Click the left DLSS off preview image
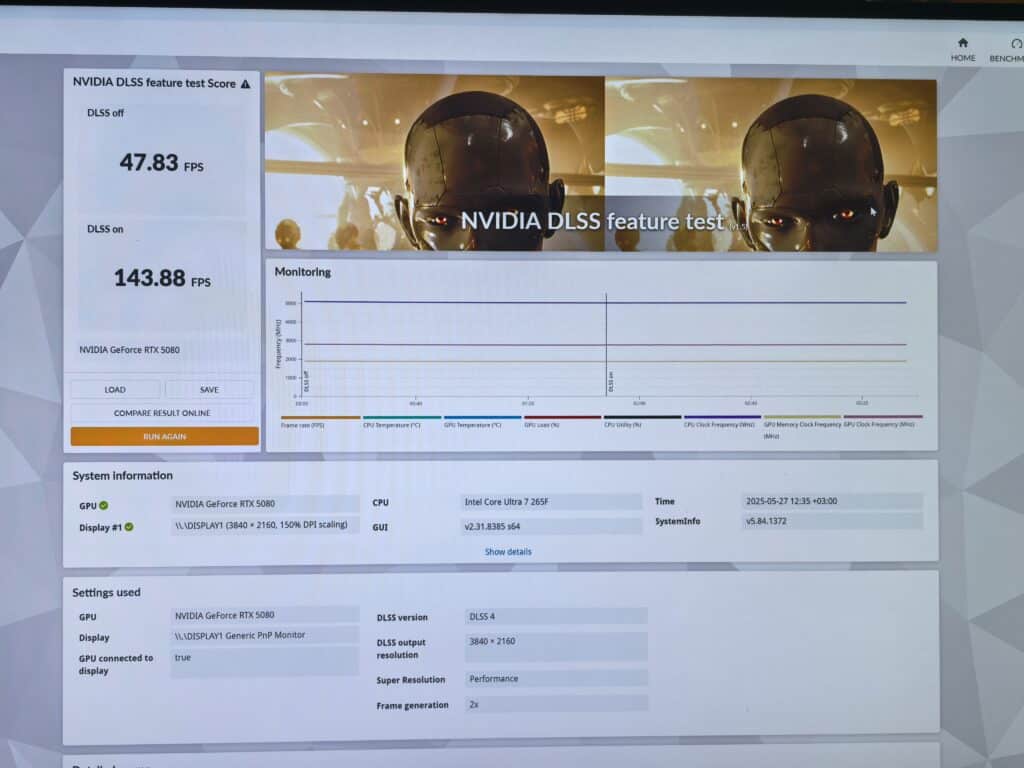 pyautogui.click(x=435, y=162)
